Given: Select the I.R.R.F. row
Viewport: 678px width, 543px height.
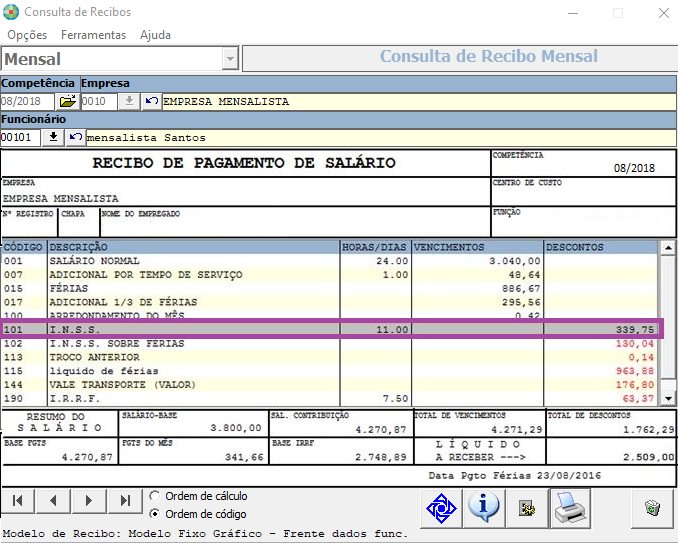Looking at the screenshot, I should [x=330, y=399].
